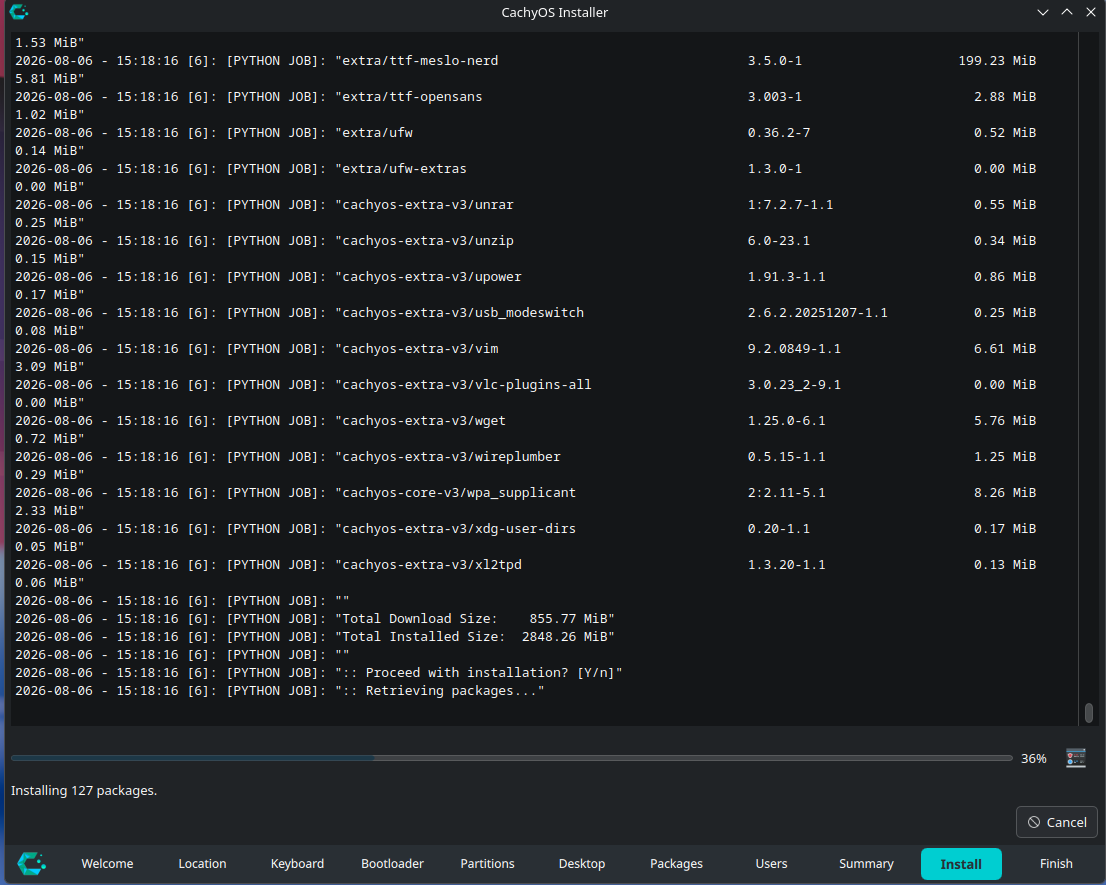Click the "Total Download Size: 855.77 MiB" line
1106x885 pixels.
[x=315, y=618]
